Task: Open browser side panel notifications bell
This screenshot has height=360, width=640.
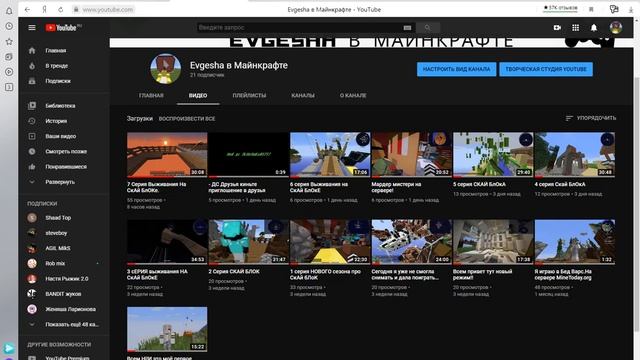Action: [x=9, y=11]
